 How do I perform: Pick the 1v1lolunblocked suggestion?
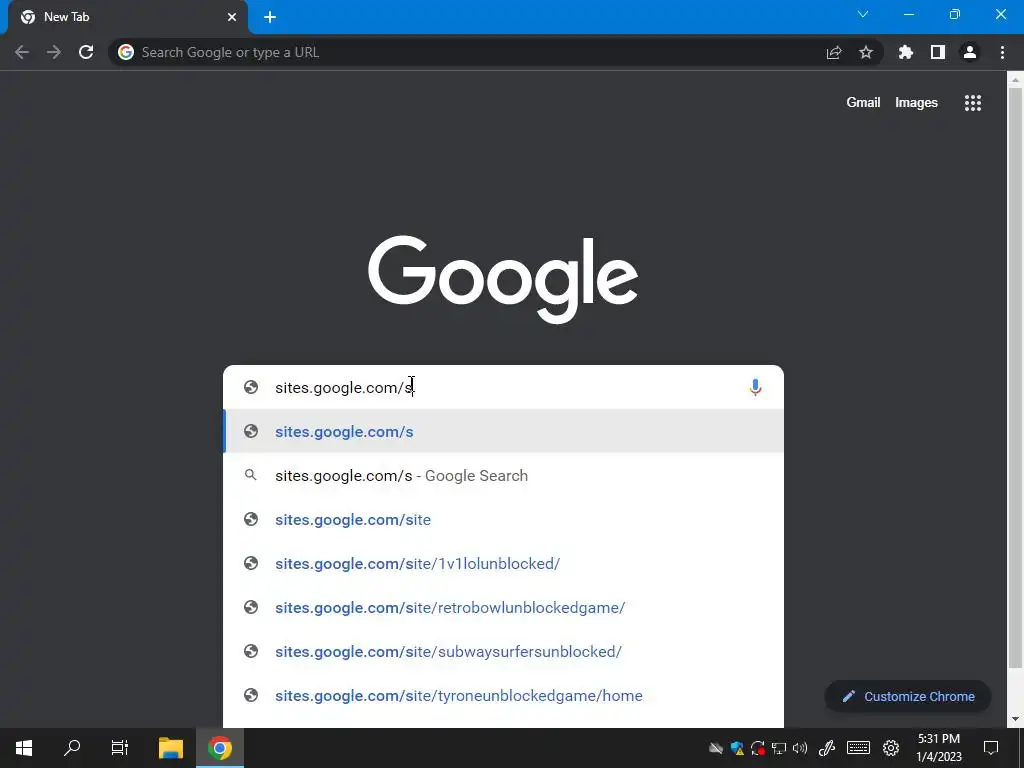[503, 564]
